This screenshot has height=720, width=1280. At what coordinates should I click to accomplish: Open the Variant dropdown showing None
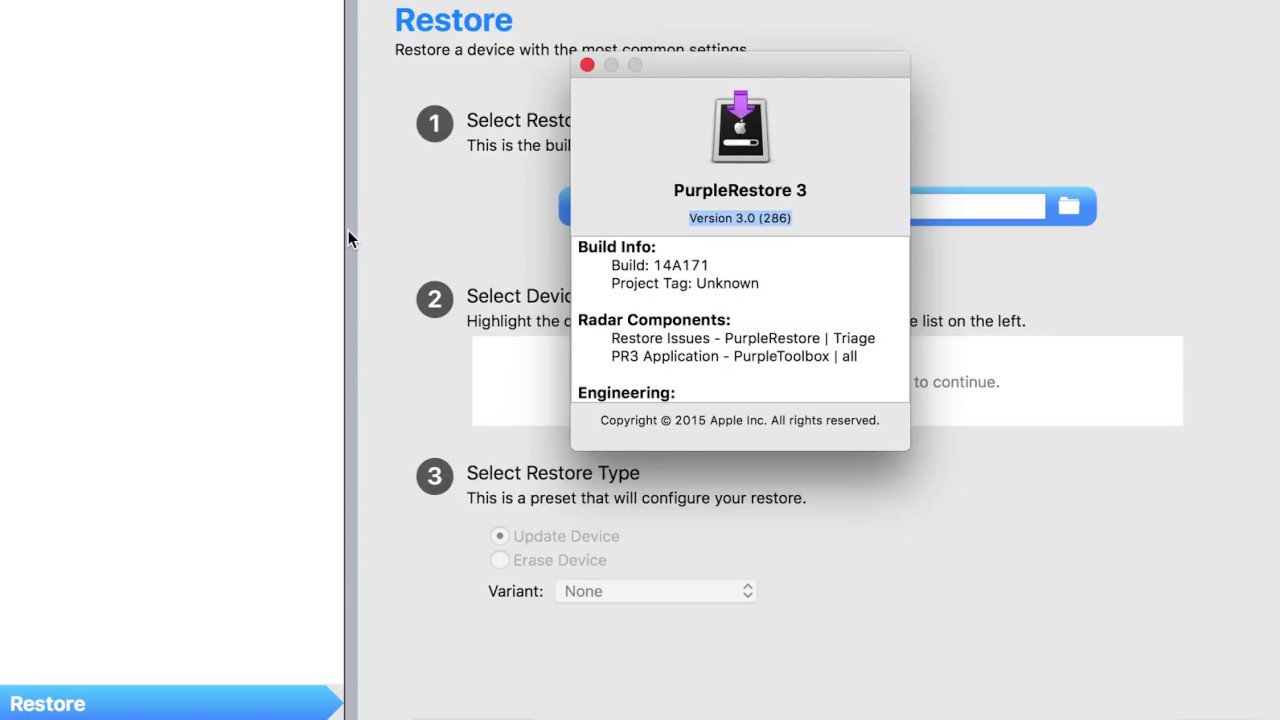656,591
